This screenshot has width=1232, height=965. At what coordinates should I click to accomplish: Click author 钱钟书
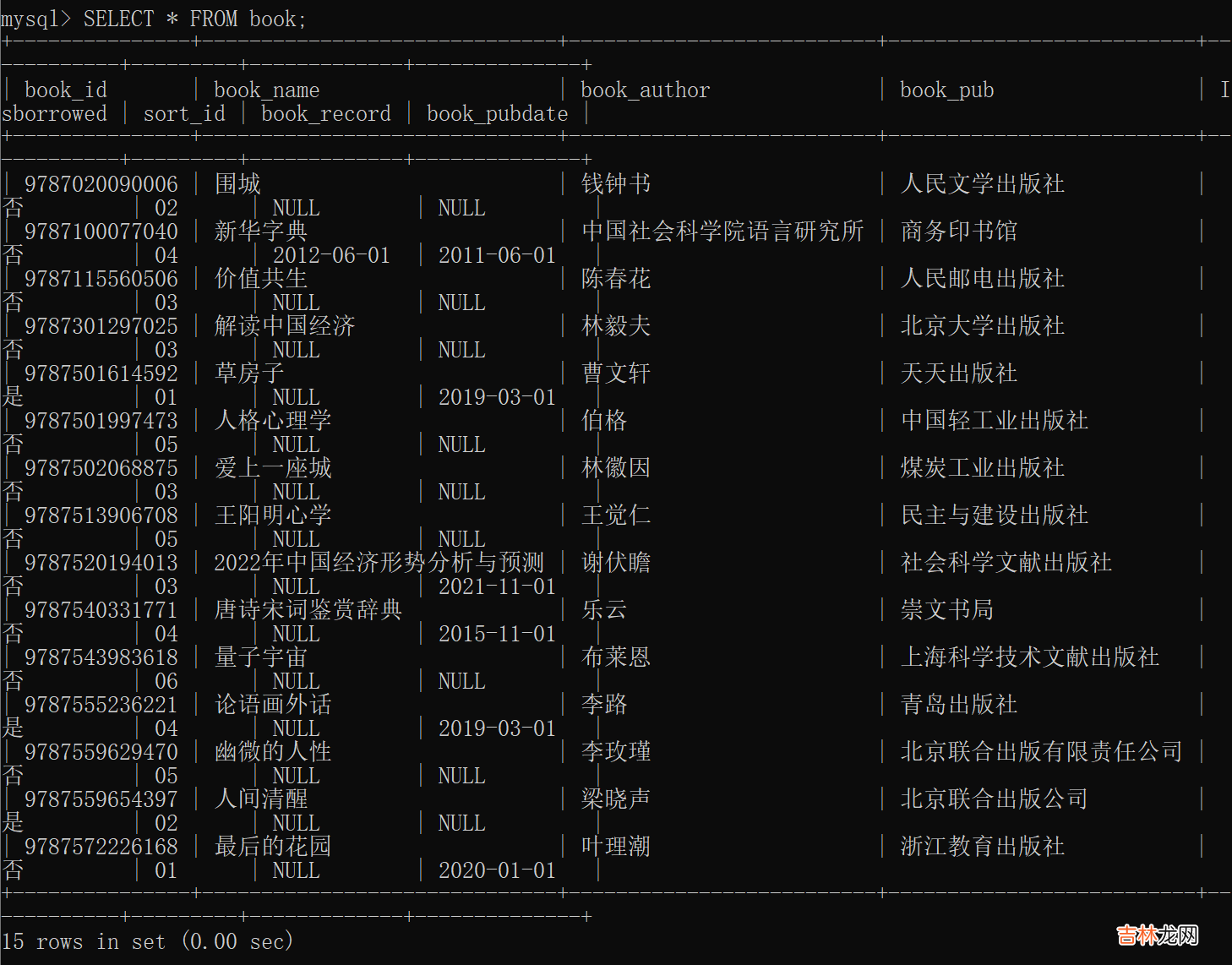(616, 184)
